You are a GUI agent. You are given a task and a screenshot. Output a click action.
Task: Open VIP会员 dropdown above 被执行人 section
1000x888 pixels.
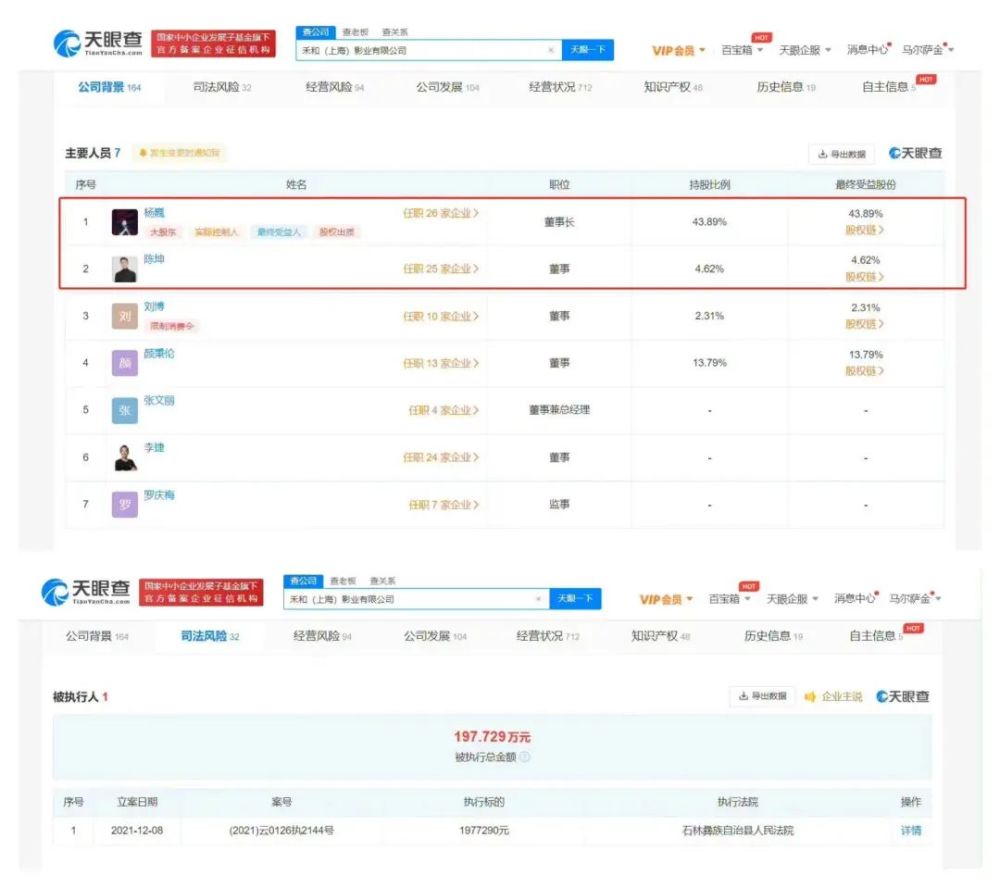click(666, 599)
